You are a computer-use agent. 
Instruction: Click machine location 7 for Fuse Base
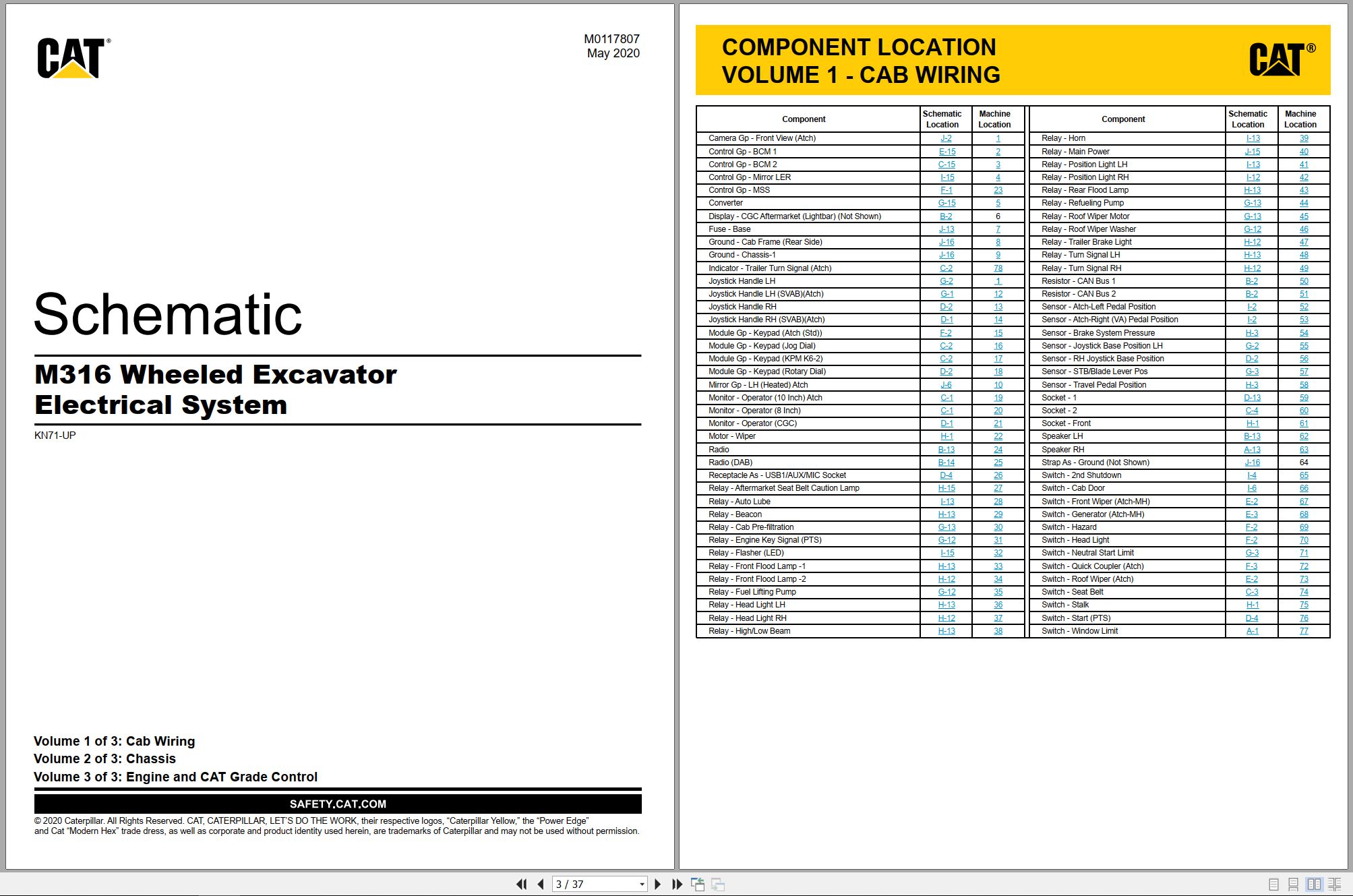(998, 229)
